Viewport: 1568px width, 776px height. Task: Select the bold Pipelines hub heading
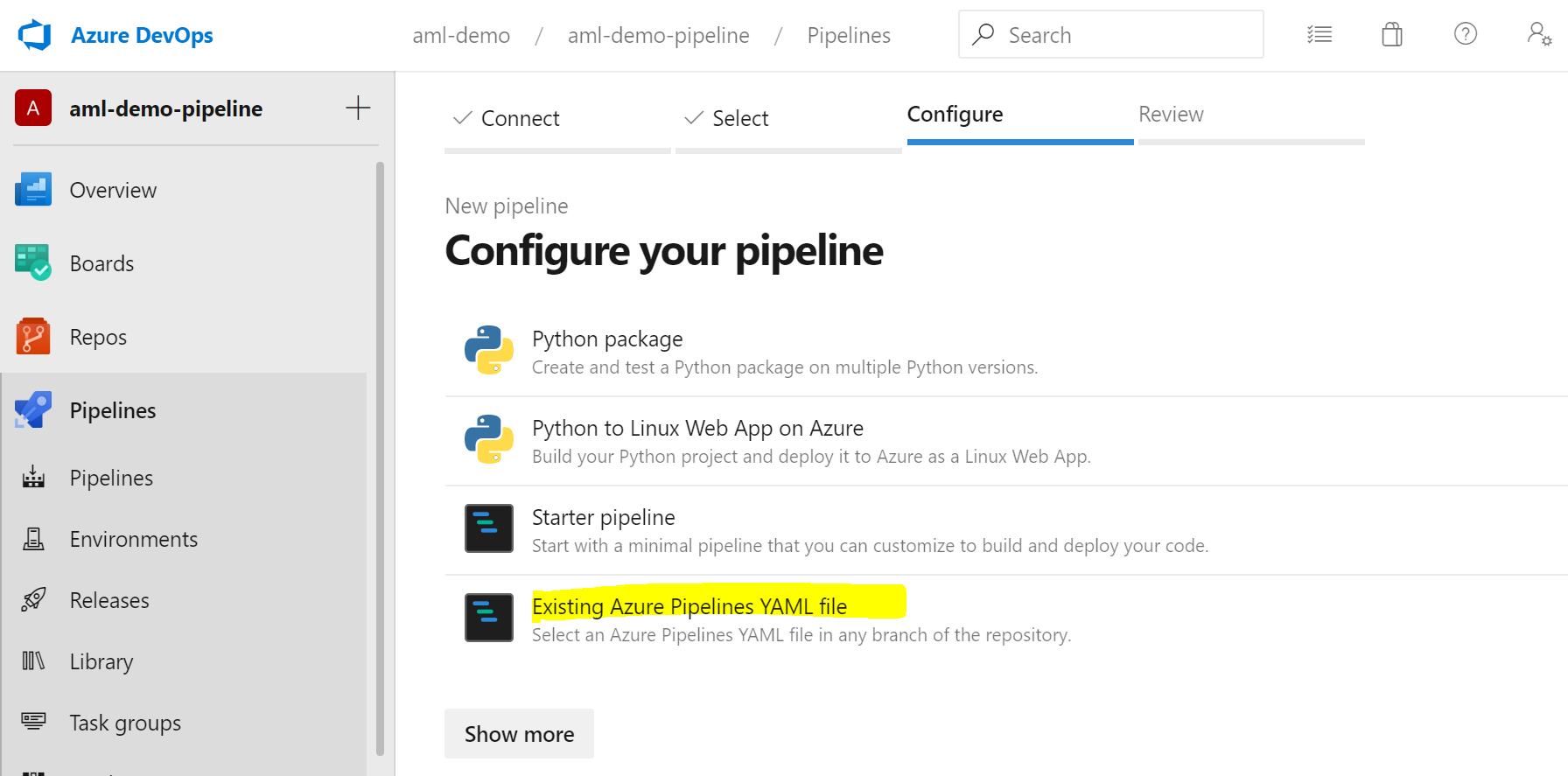[113, 410]
